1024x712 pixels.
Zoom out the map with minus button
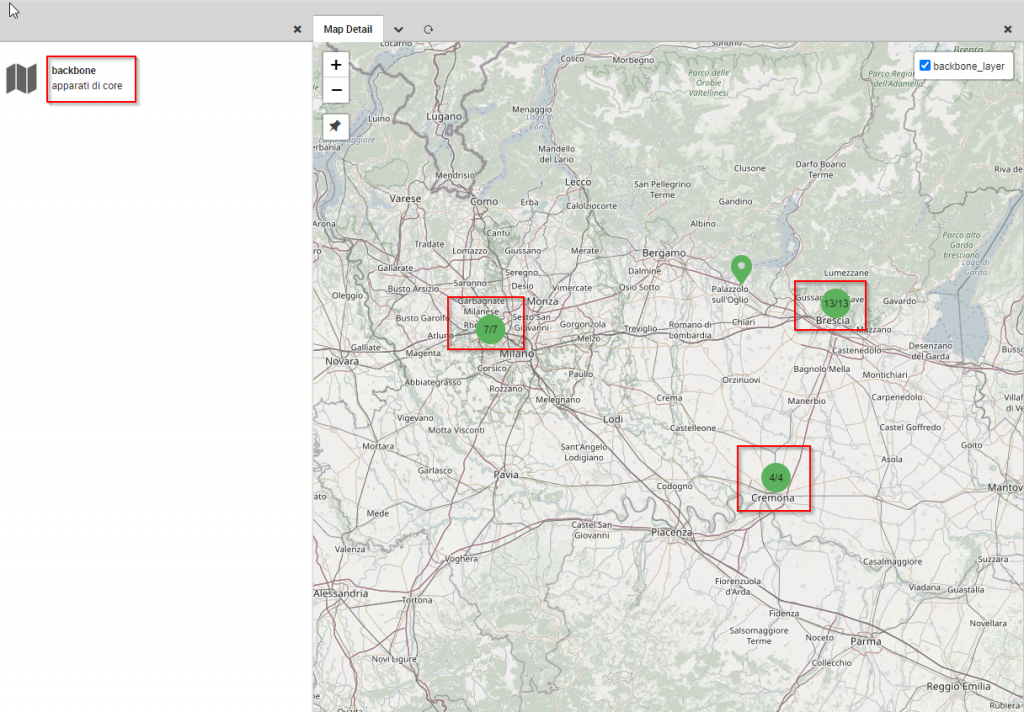(x=336, y=90)
